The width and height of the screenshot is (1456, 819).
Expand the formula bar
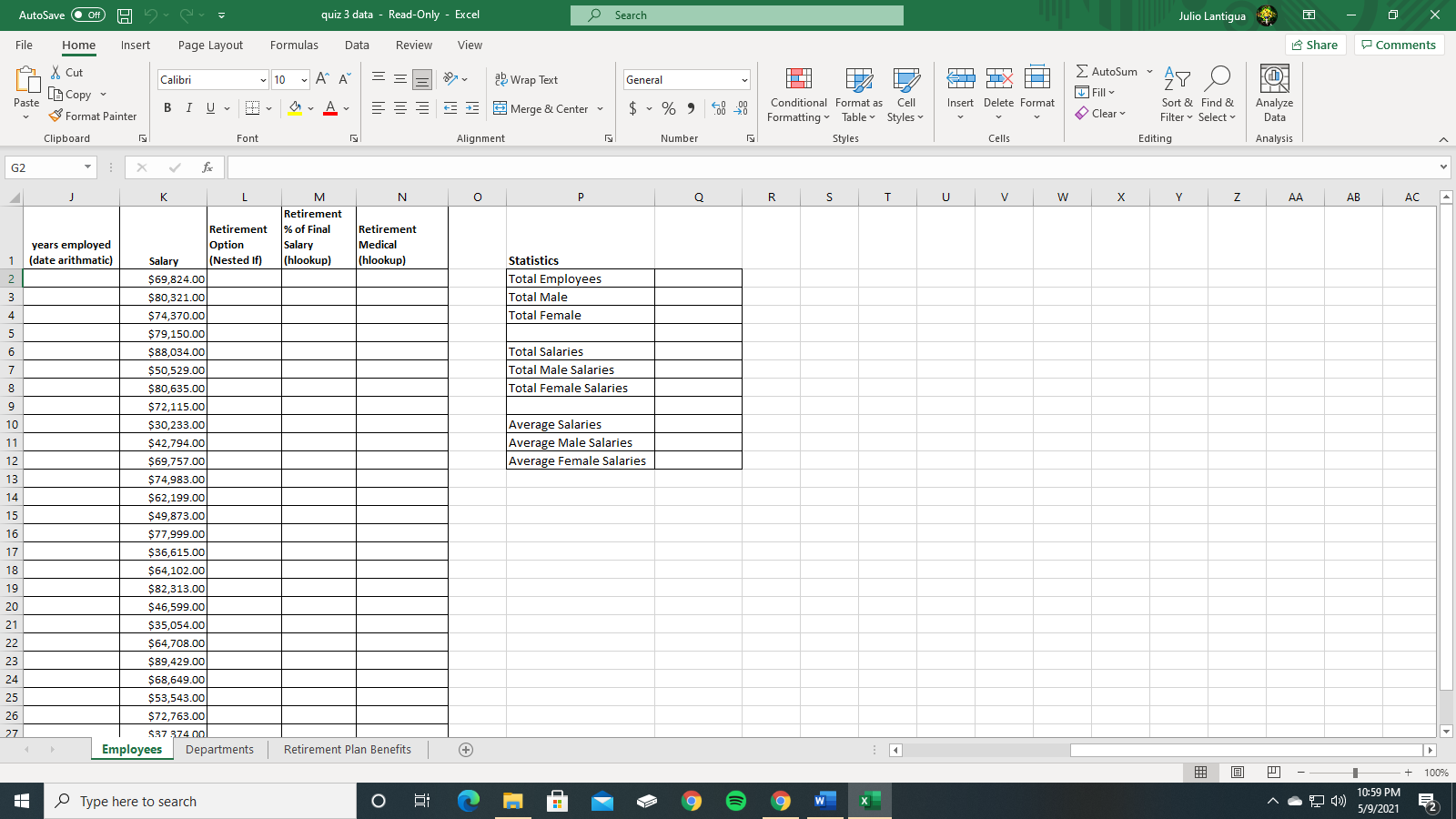[x=1443, y=167]
